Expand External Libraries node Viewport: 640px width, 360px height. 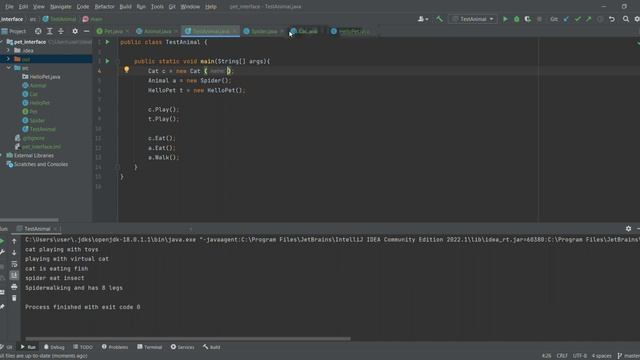pyautogui.click(x=2, y=156)
